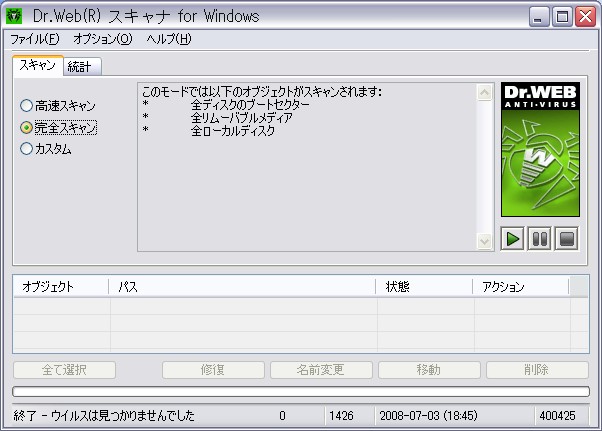Click the Dr.Web spider icon in title bar
The height and width of the screenshot is (431, 602).
14,16
